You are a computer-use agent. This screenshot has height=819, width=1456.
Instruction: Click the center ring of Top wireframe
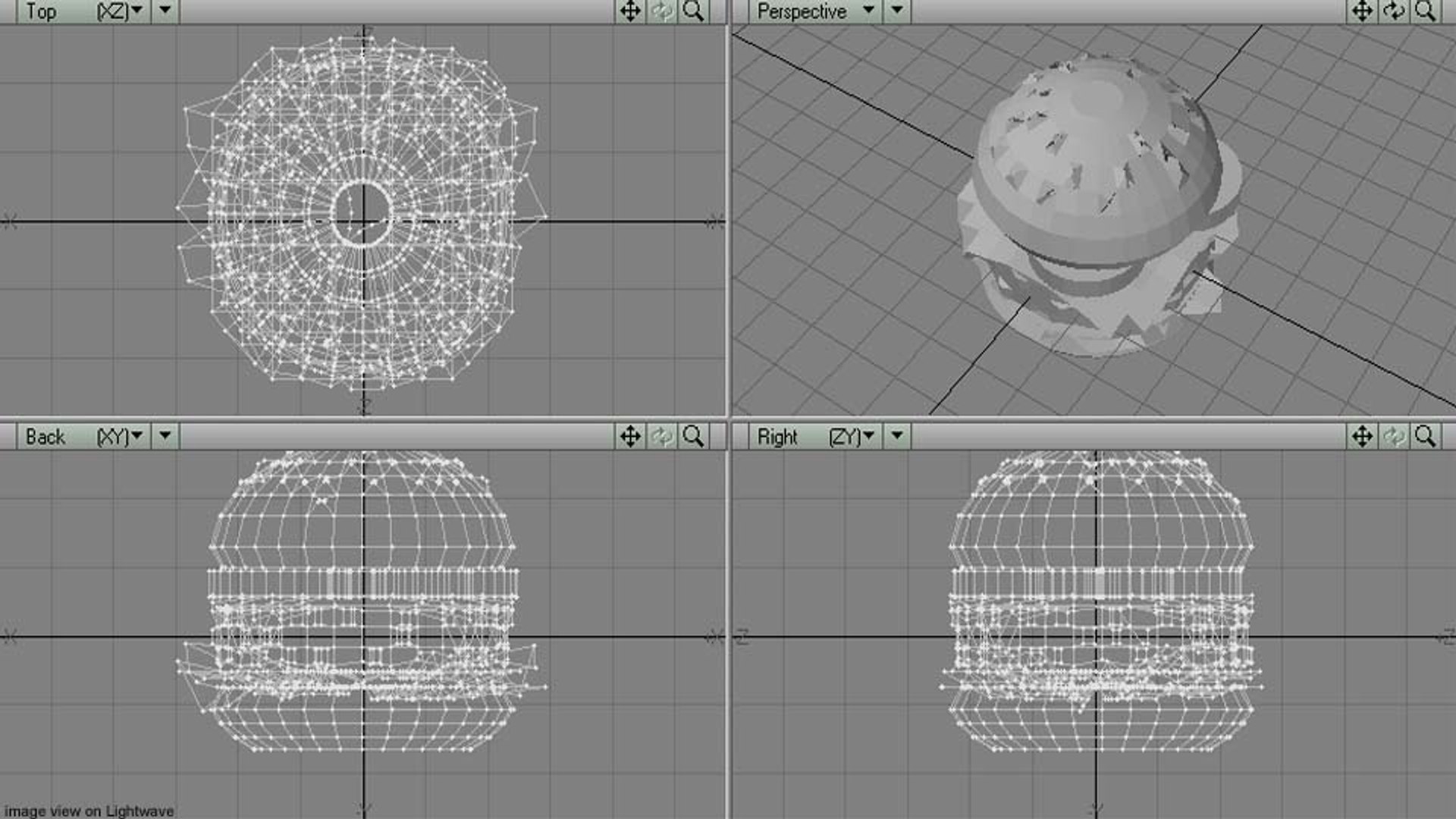(x=362, y=212)
